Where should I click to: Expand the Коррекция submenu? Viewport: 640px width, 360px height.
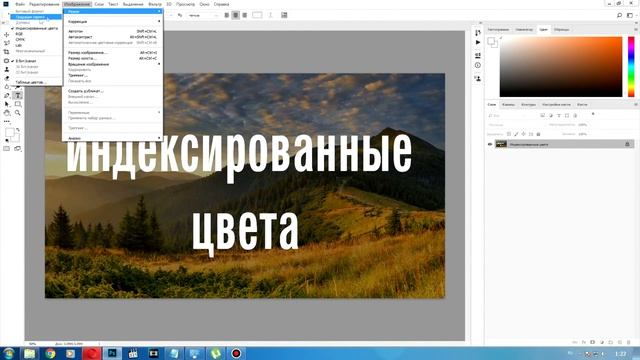pyautogui.click(x=113, y=21)
